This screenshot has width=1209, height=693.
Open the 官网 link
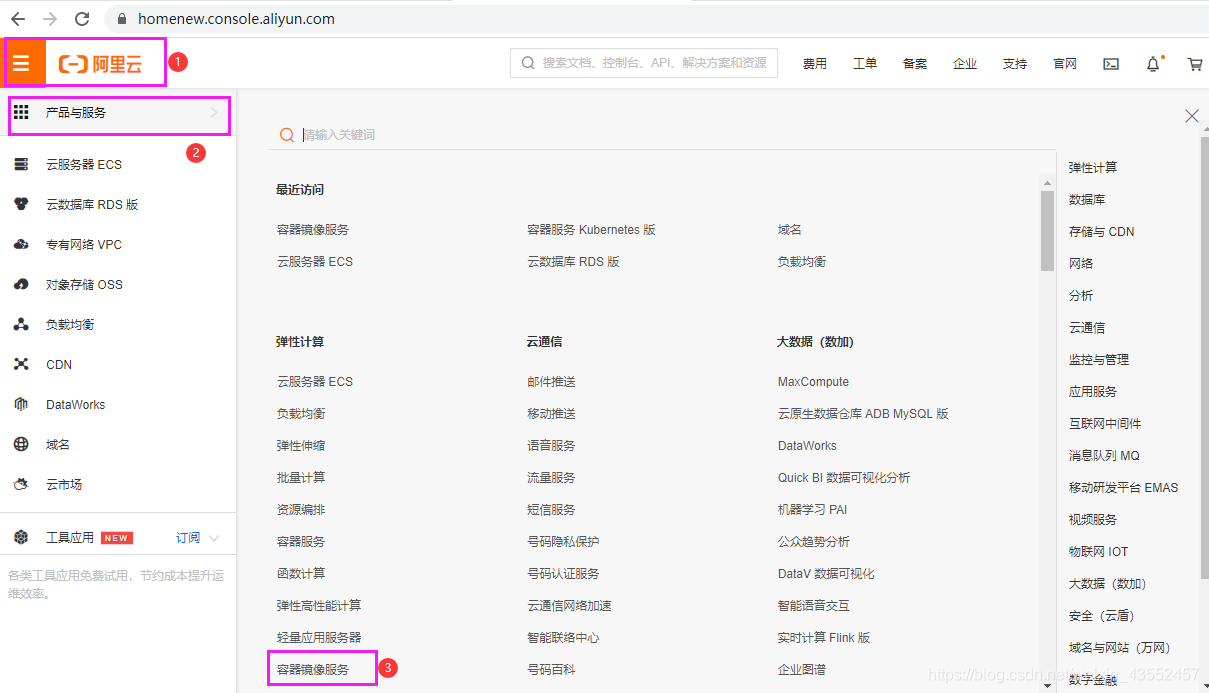[x=1065, y=64]
